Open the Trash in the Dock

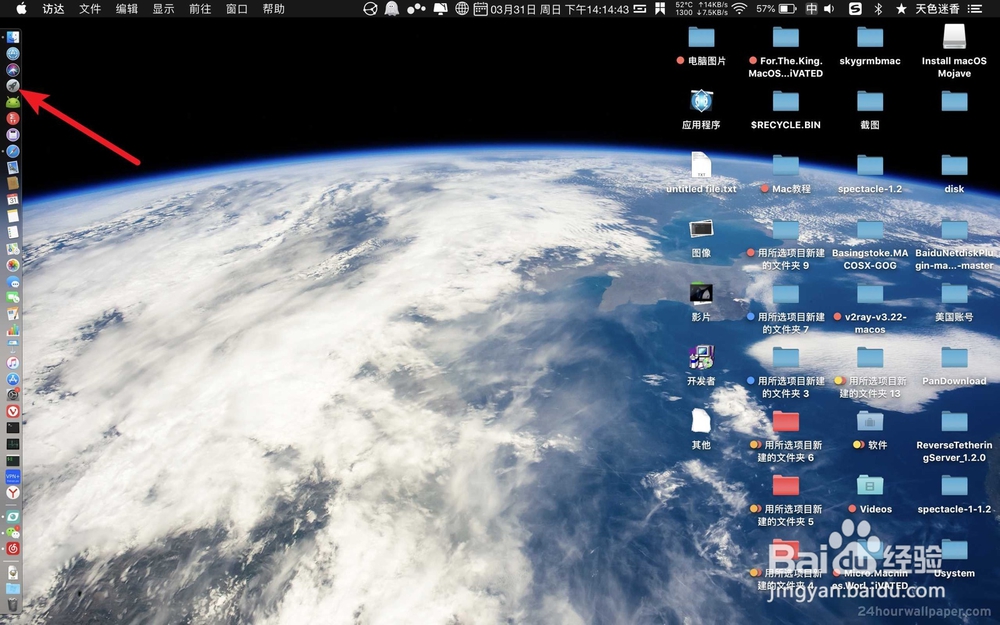(x=13, y=603)
